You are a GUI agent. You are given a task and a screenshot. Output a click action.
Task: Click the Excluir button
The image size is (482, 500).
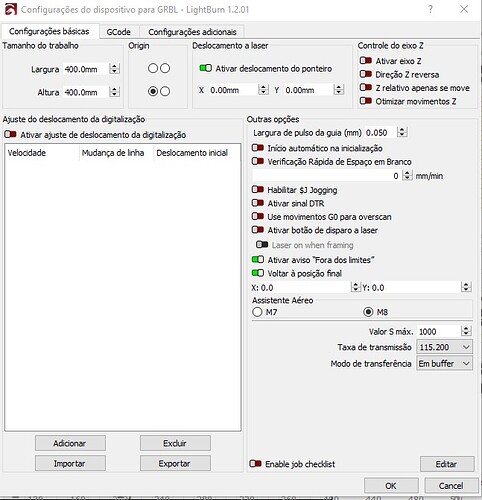tap(175, 443)
